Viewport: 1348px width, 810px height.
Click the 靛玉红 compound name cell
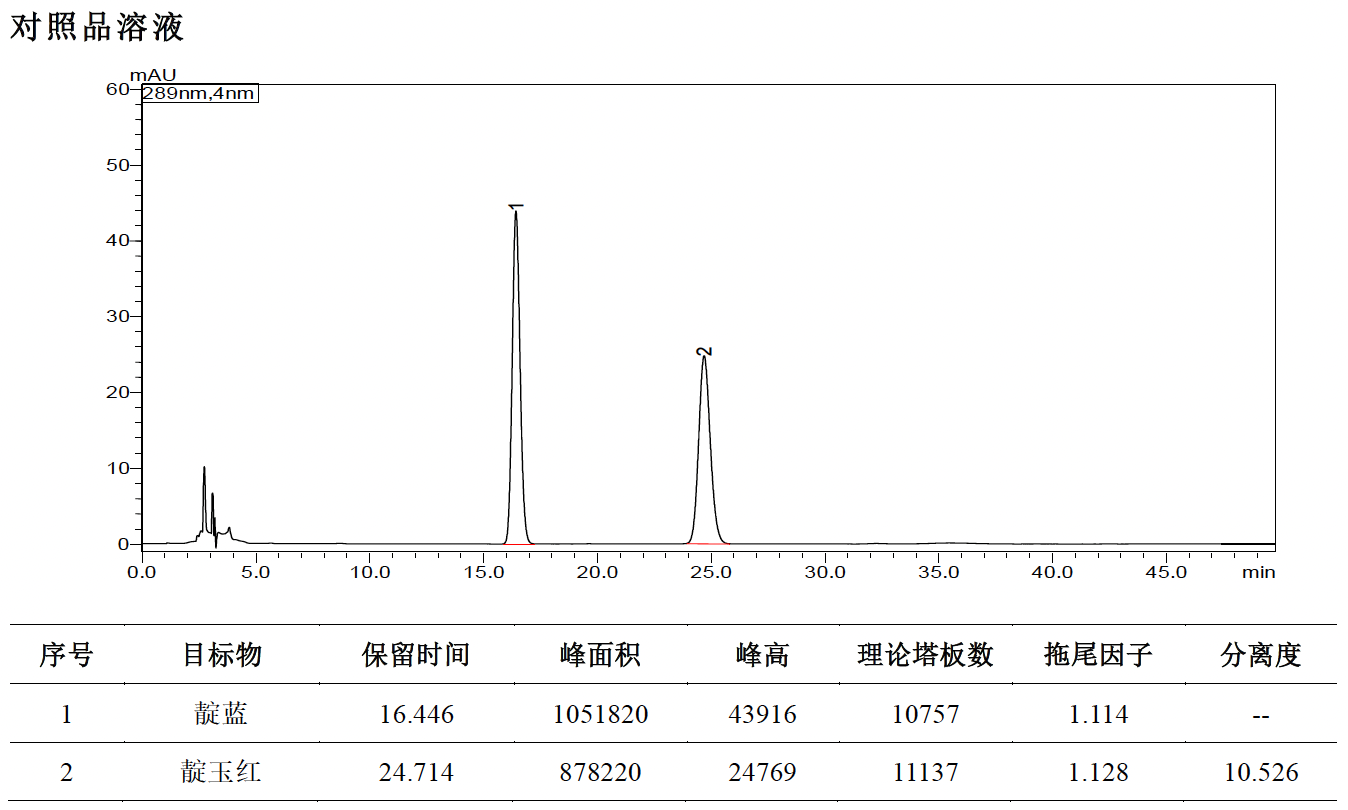point(221,772)
